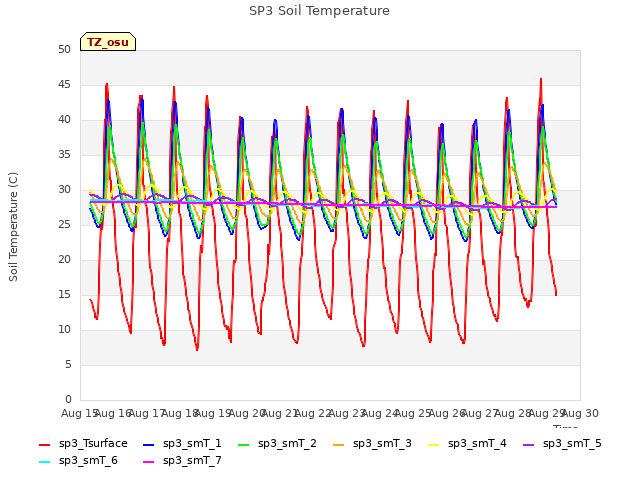Viewport: 640px width, 480px height.
Task: Click the purple sp3_smT_5 color swatch
Action: point(529,444)
